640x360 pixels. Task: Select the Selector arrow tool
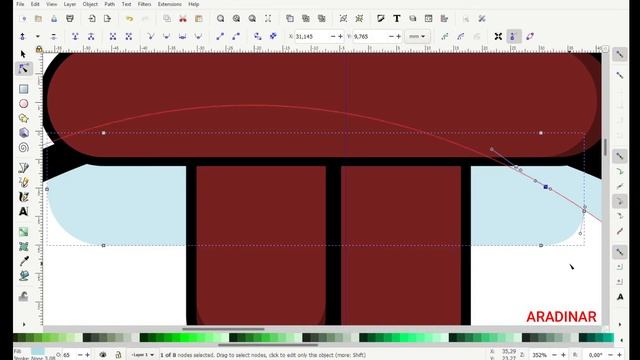[23, 54]
